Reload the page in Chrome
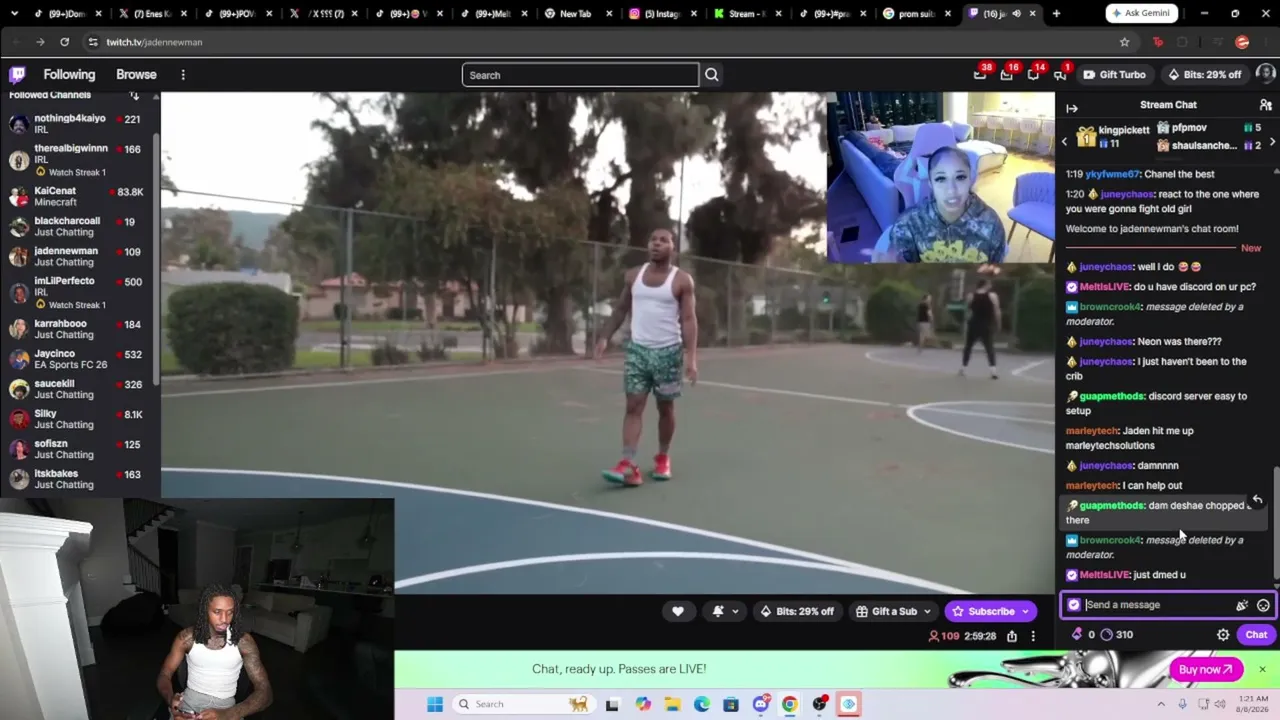1280x720 pixels. (x=65, y=42)
